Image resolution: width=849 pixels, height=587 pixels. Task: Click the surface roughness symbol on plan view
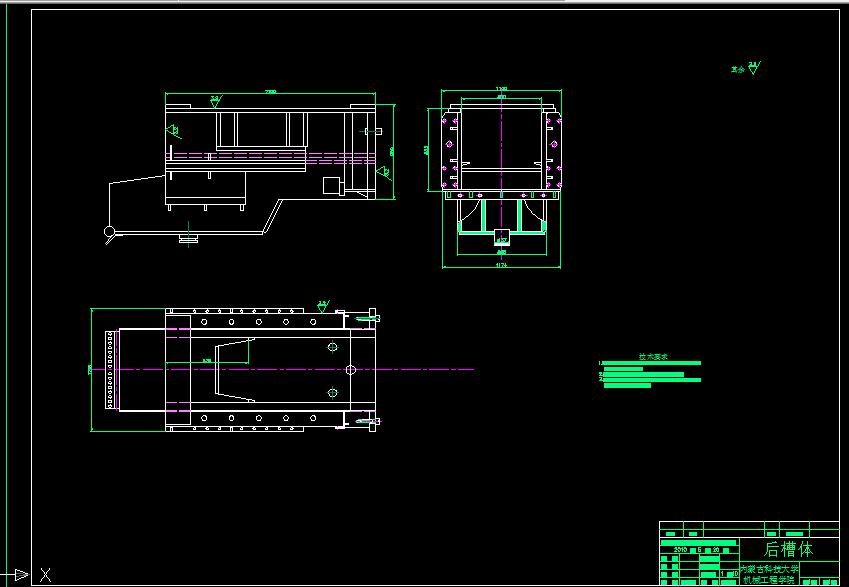tap(323, 306)
